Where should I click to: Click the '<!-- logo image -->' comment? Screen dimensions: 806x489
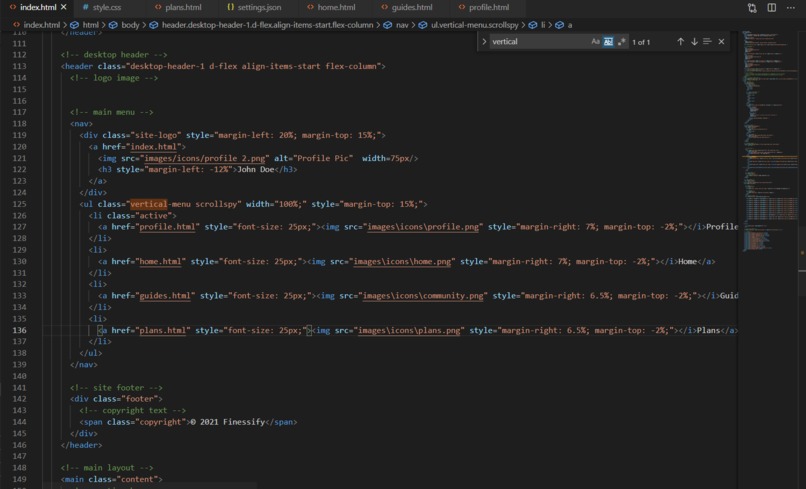114,78
